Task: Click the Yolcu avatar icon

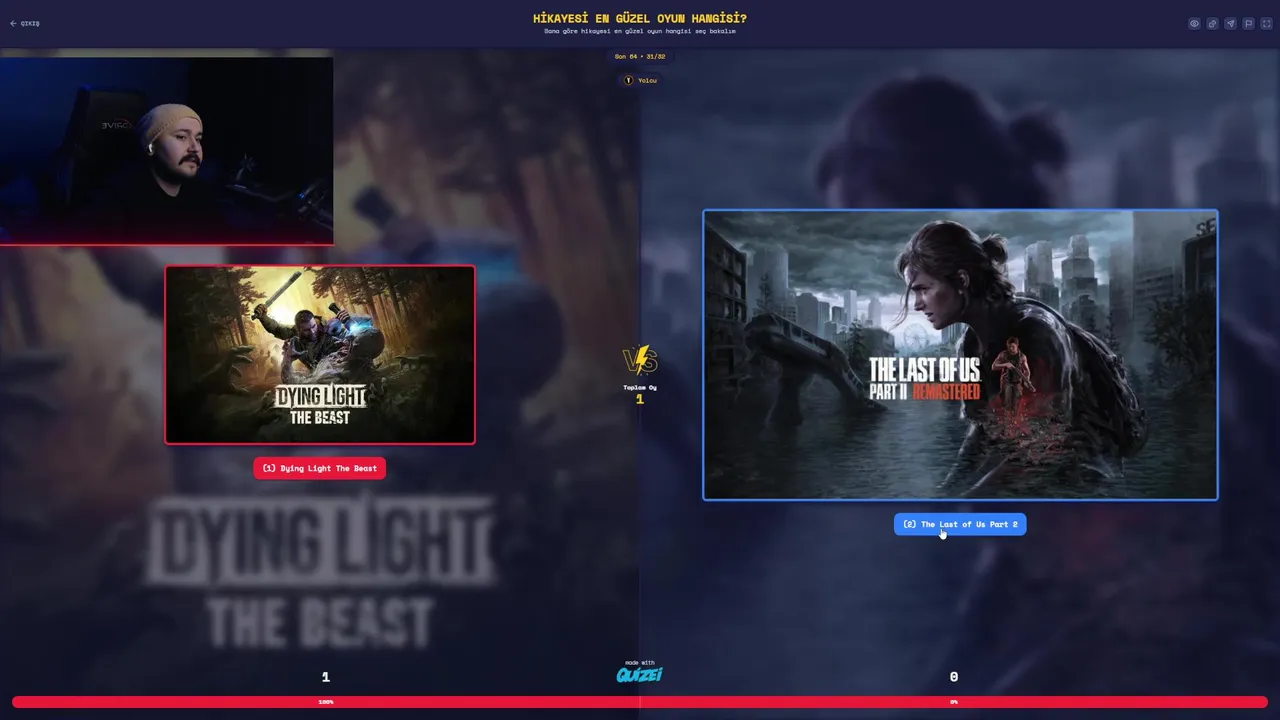Action: click(x=629, y=80)
